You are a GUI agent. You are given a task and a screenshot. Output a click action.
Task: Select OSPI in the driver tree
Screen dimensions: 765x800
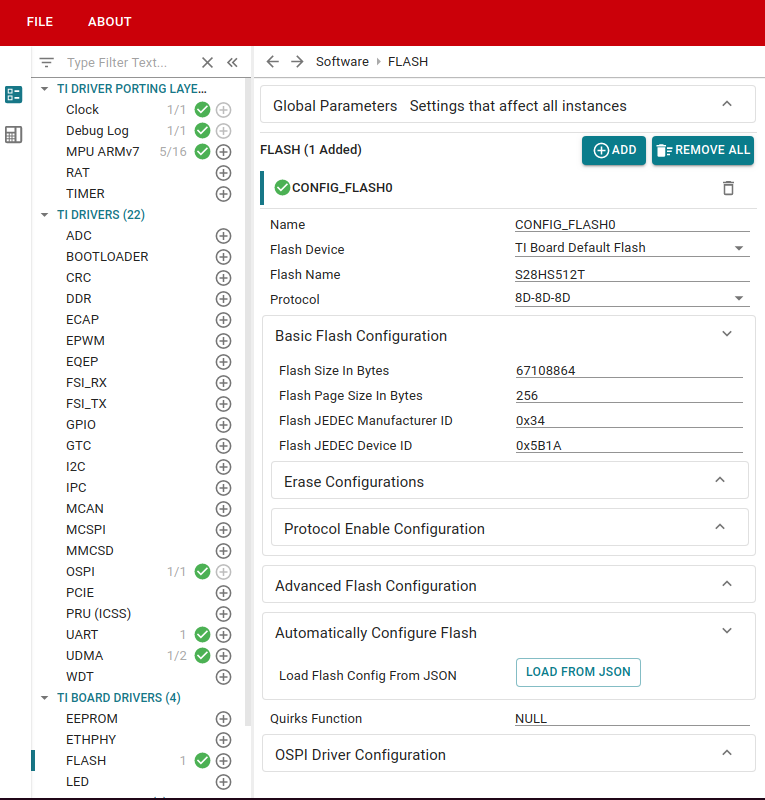[80, 572]
